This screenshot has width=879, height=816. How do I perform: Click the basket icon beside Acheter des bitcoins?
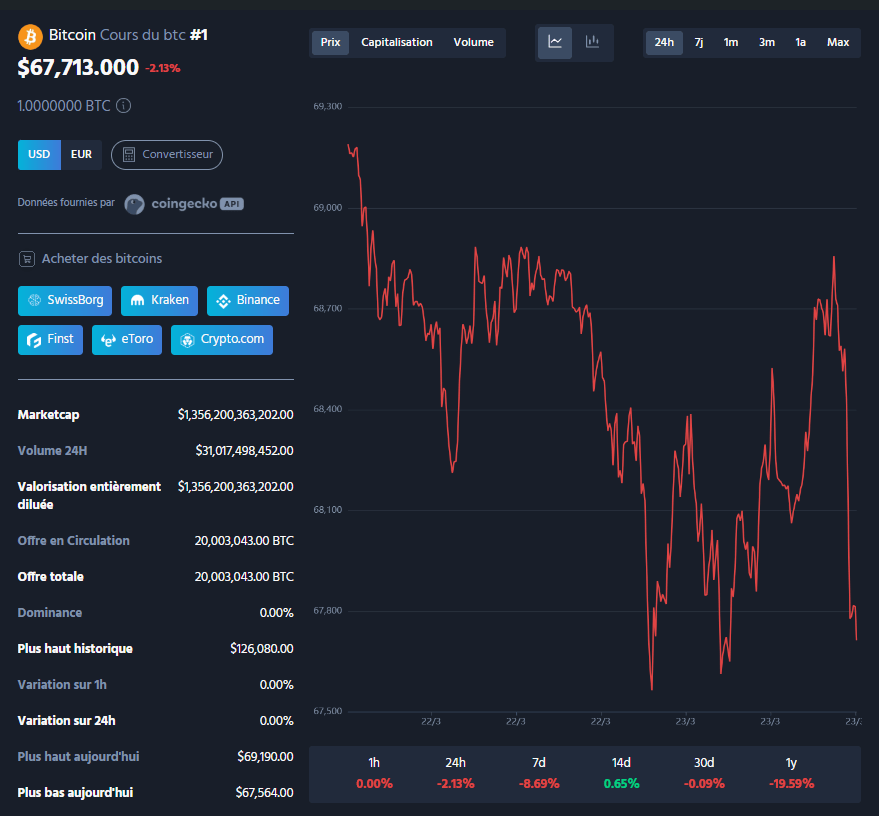[x=26, y=258]
